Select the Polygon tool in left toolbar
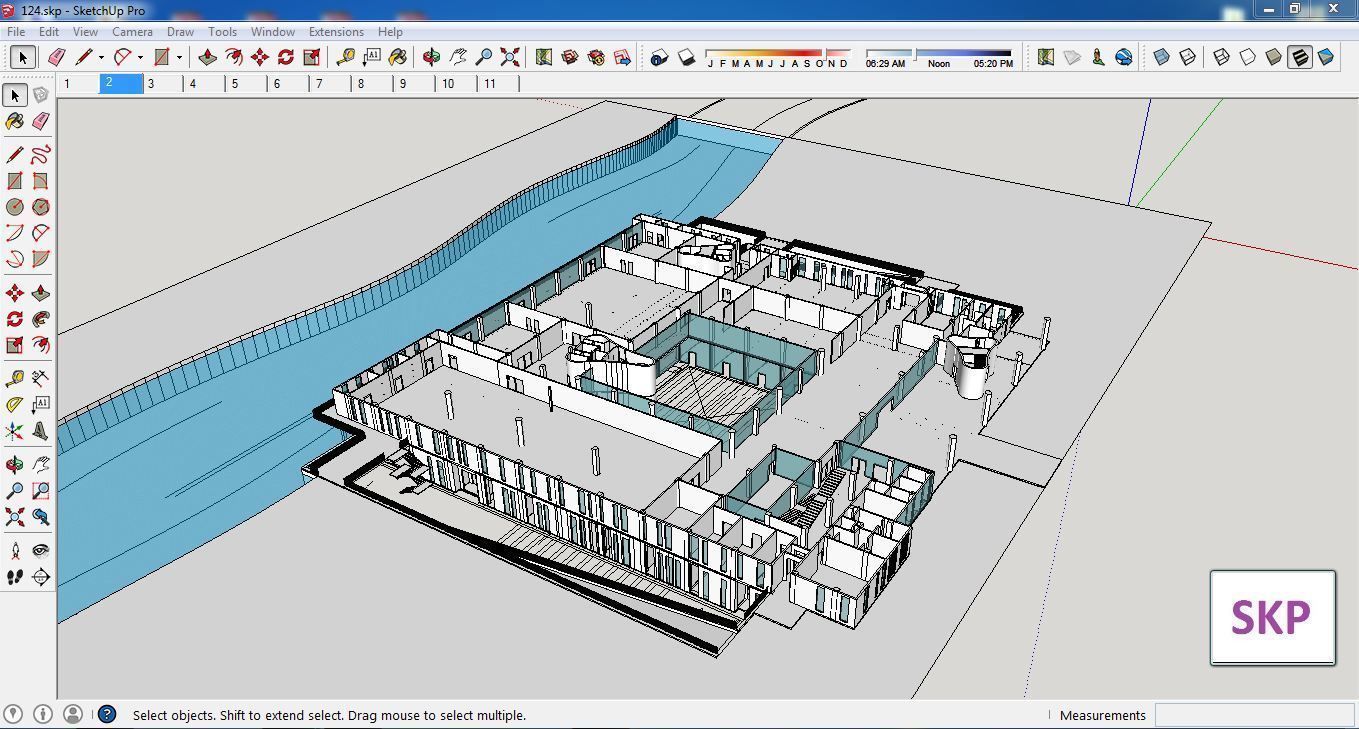Screen dimensions: 1359x729 pyautogui.click(x=40, y=207)
